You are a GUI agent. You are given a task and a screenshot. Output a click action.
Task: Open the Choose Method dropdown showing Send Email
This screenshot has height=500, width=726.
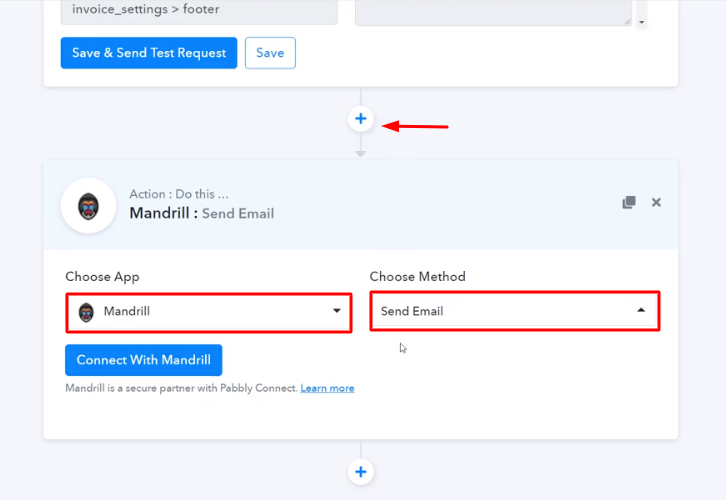pyautogui.click(x=515, y=311)
